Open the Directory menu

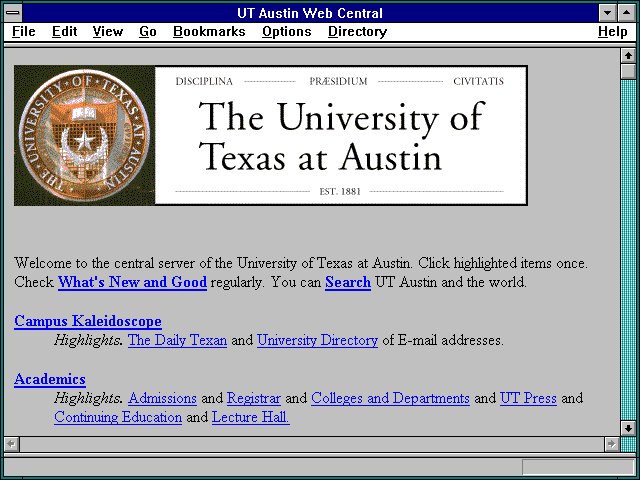(357, 31)
